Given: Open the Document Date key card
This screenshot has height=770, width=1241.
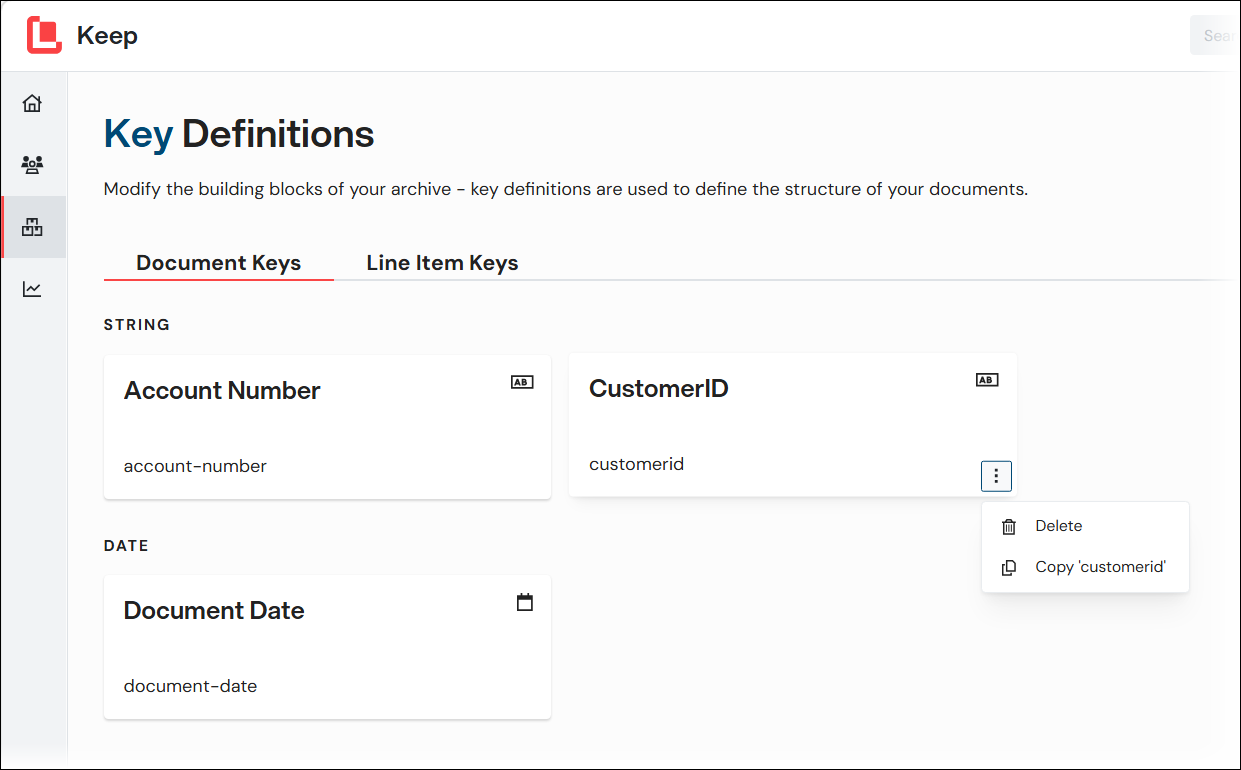Looking at the screenshot, I should [327, 647].
